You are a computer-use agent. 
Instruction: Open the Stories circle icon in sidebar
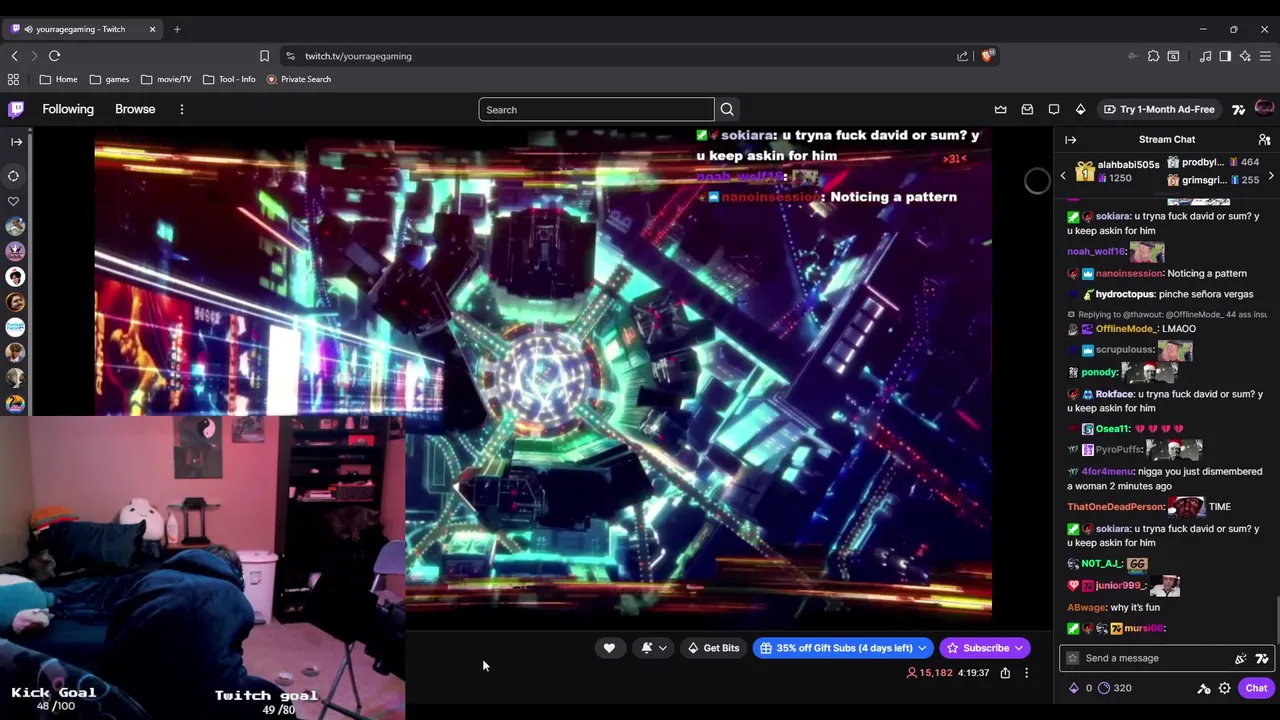point(14,176)
